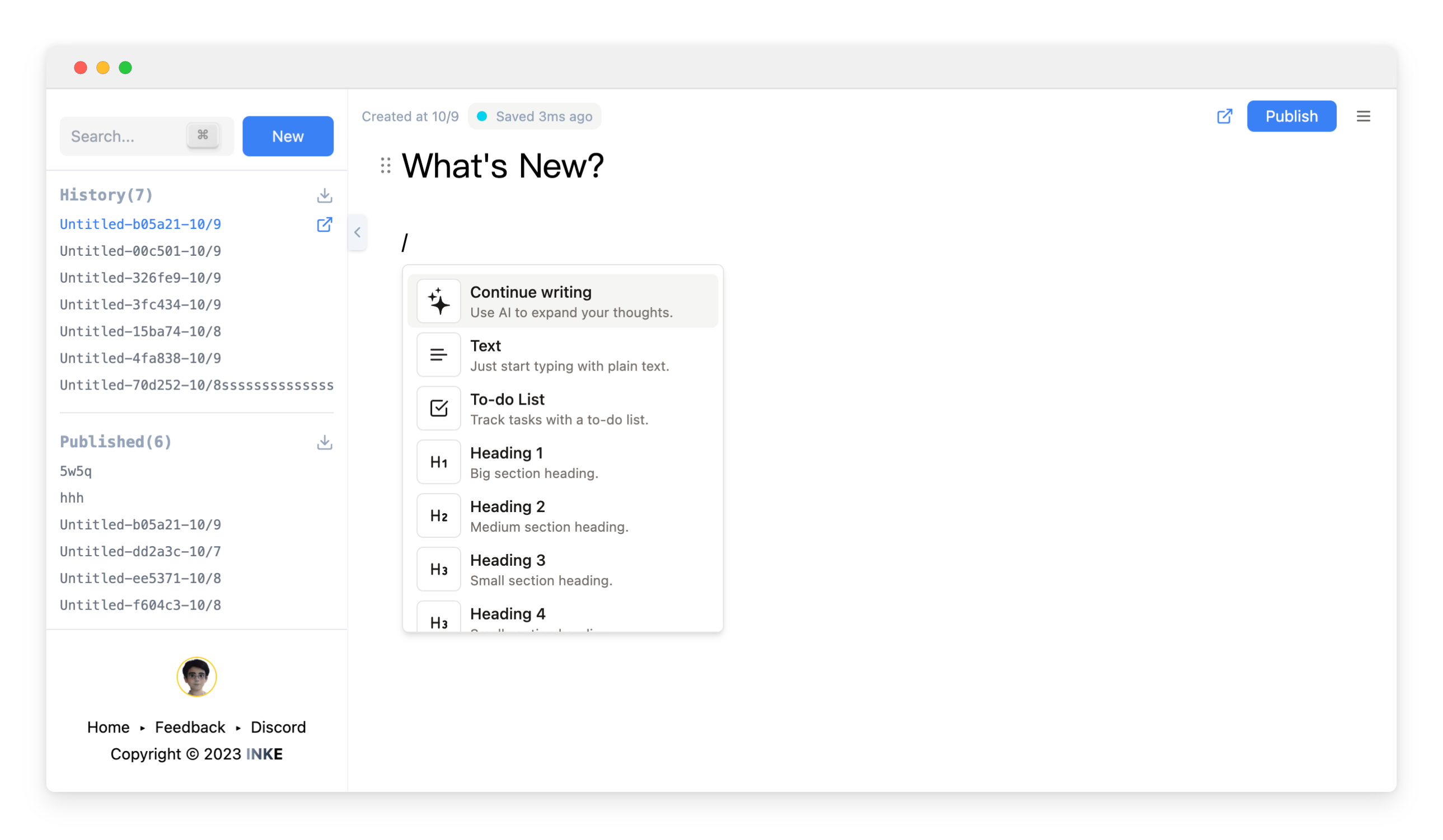The height and width of the screenshot is (840, 1443).
Task: Click the external link icon on sidebar
Action: pyautogui.click(x=324, y=224)
